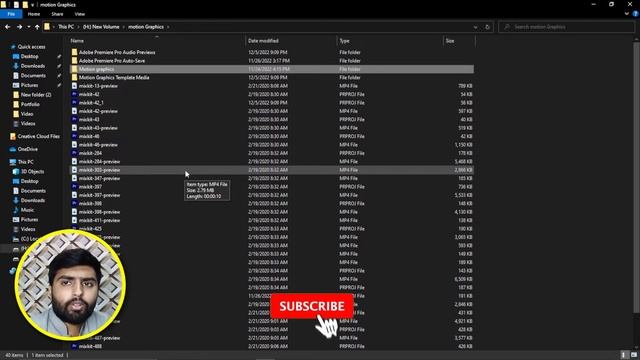Go back to the previous folder
Image resolution: width=640 pixels, height=360 pixels.
(7, 27)
